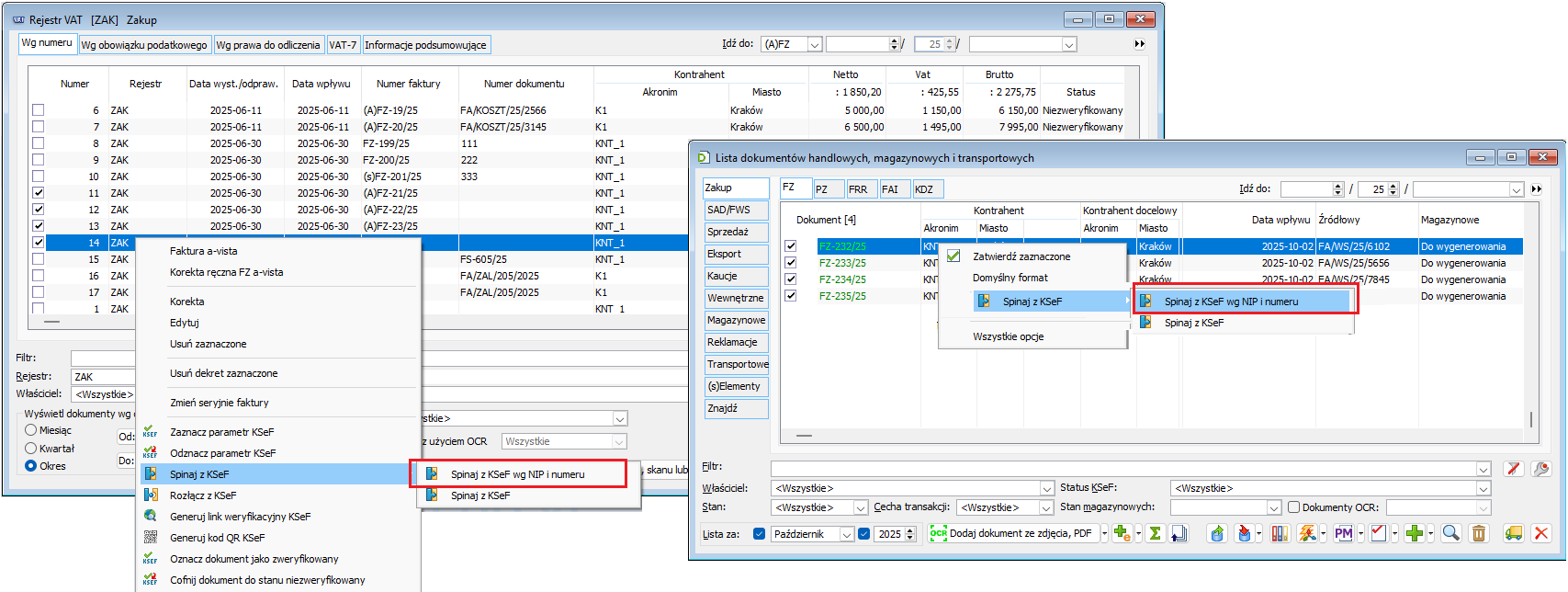Image resolution: width=1568 pixels, height=592 pixels.
Task: Expand the Październik month dropdown
Action: (847, 534)
